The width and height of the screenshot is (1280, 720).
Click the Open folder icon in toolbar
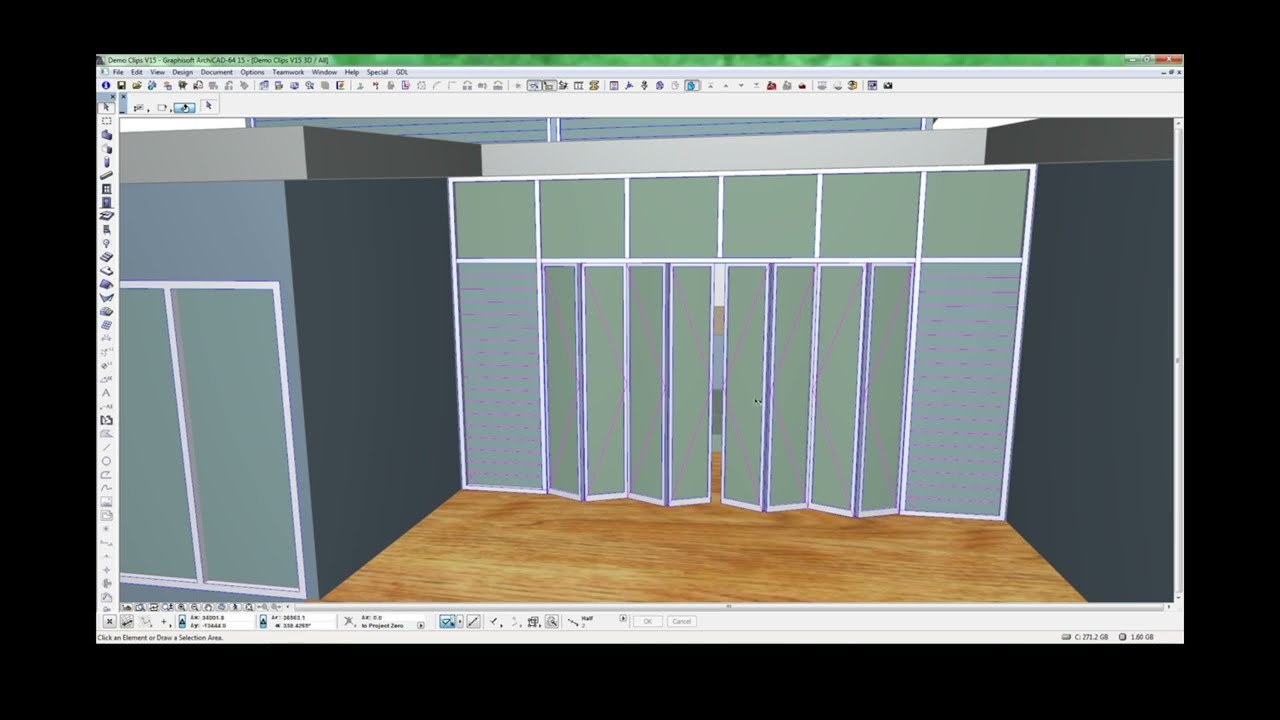[137, 85]
